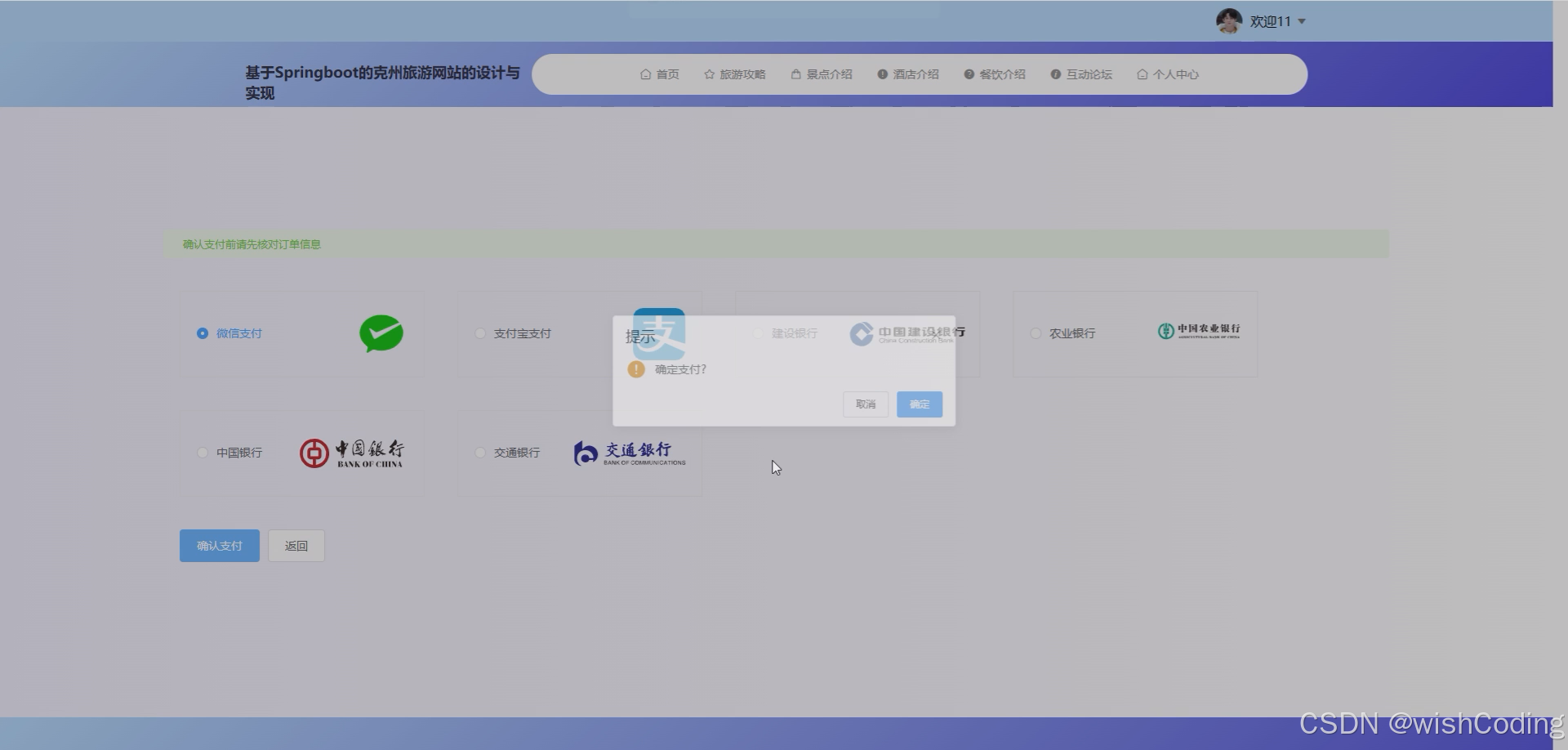Click the 确认支付 blue button
The image size is (1568, 750).
click(x=220, y=546)
